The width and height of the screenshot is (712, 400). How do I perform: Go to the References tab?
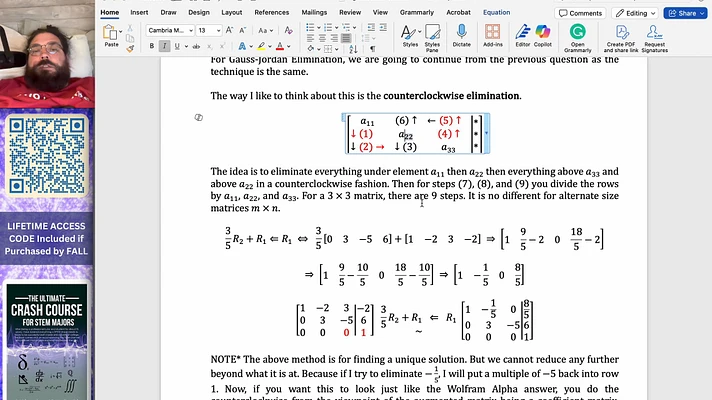(x=272, y=12)
